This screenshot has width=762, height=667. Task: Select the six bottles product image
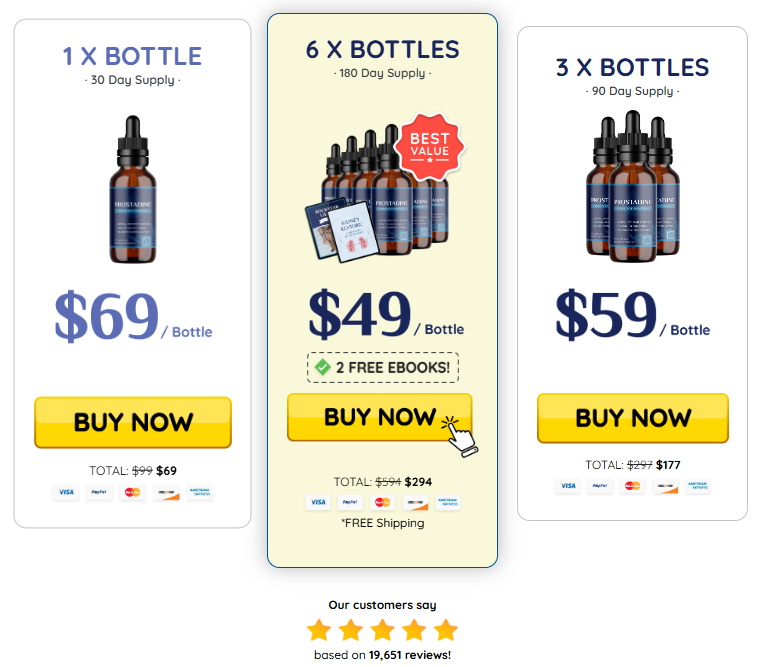pos(377,193)
